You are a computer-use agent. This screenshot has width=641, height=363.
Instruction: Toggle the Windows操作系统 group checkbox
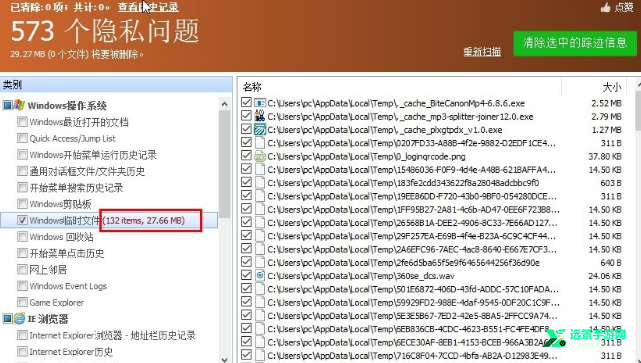(x=7, y=105)
